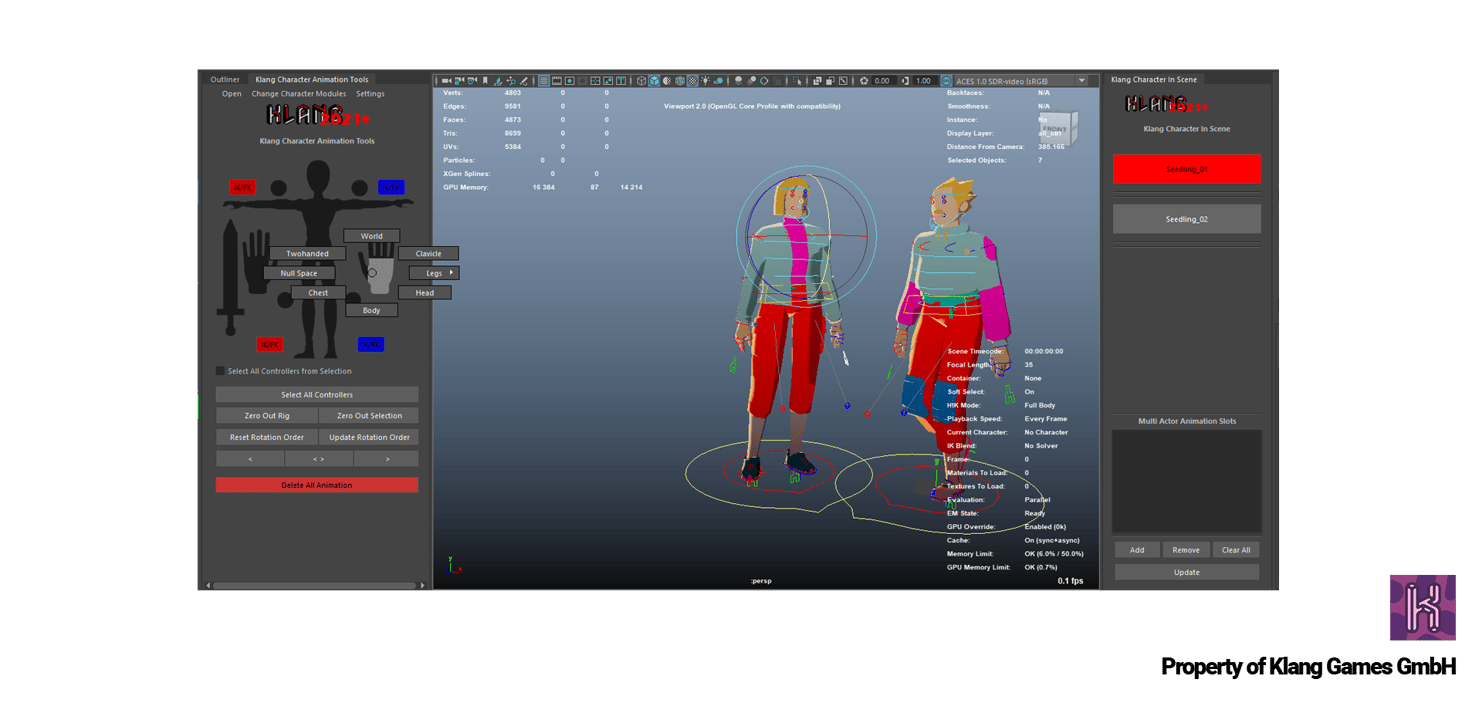Click the viewport select camera icon
1482x703 pixels.
(x=446, y=81)
